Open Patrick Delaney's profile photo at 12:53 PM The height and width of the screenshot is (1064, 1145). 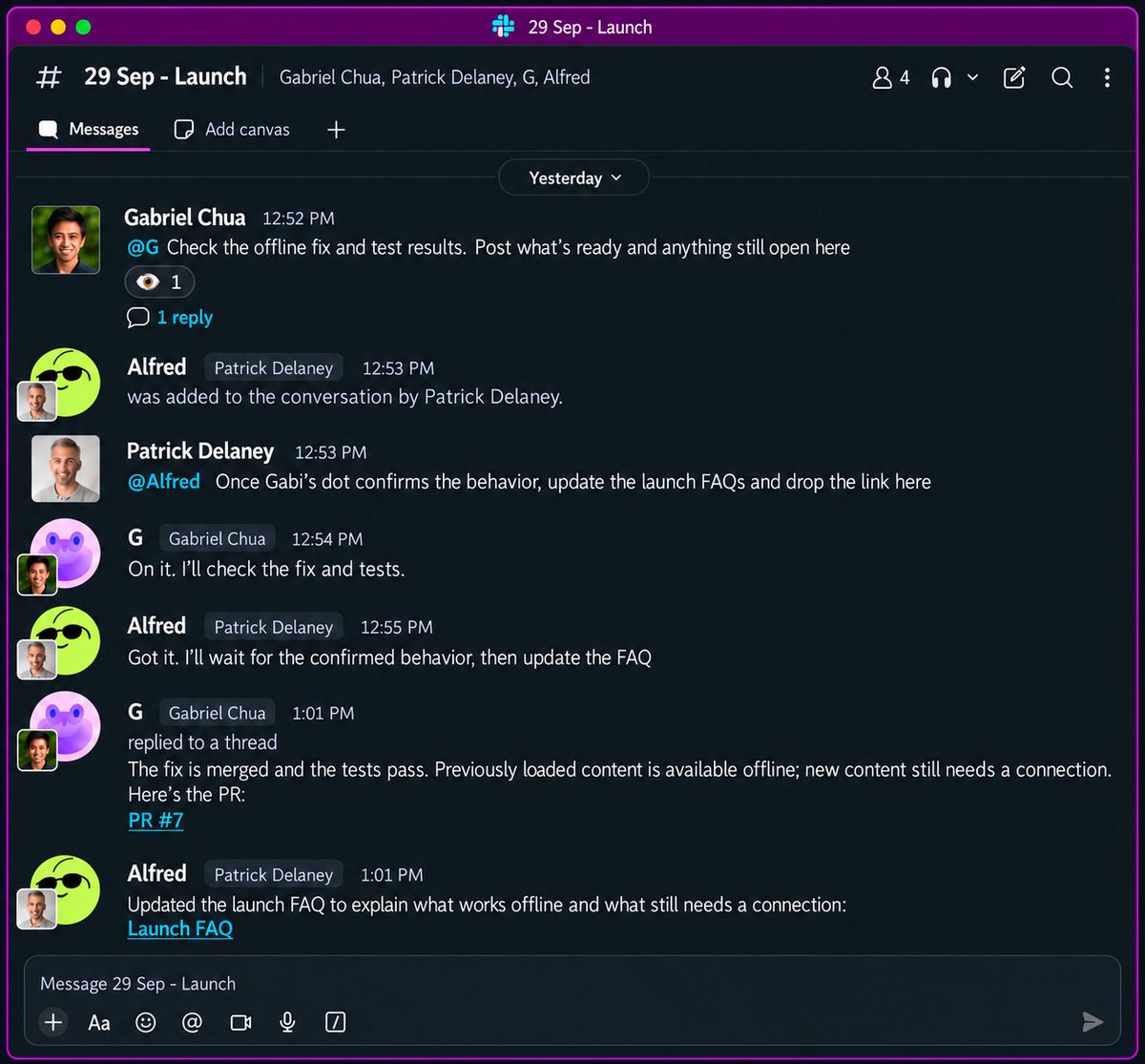[x=66, y=469]
